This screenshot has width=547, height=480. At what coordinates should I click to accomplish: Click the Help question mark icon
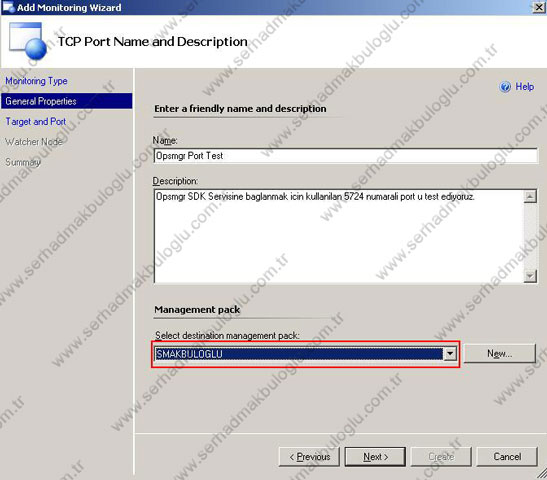(x=505, y=87)
